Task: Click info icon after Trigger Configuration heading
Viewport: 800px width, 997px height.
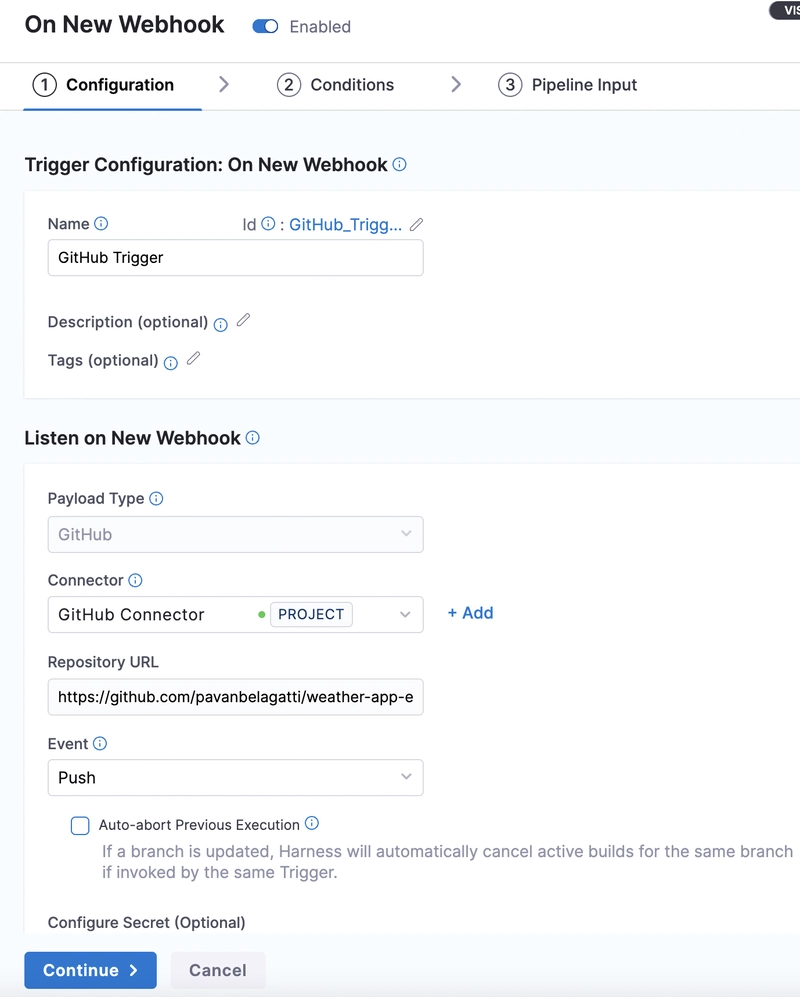Action: point(399,165)
